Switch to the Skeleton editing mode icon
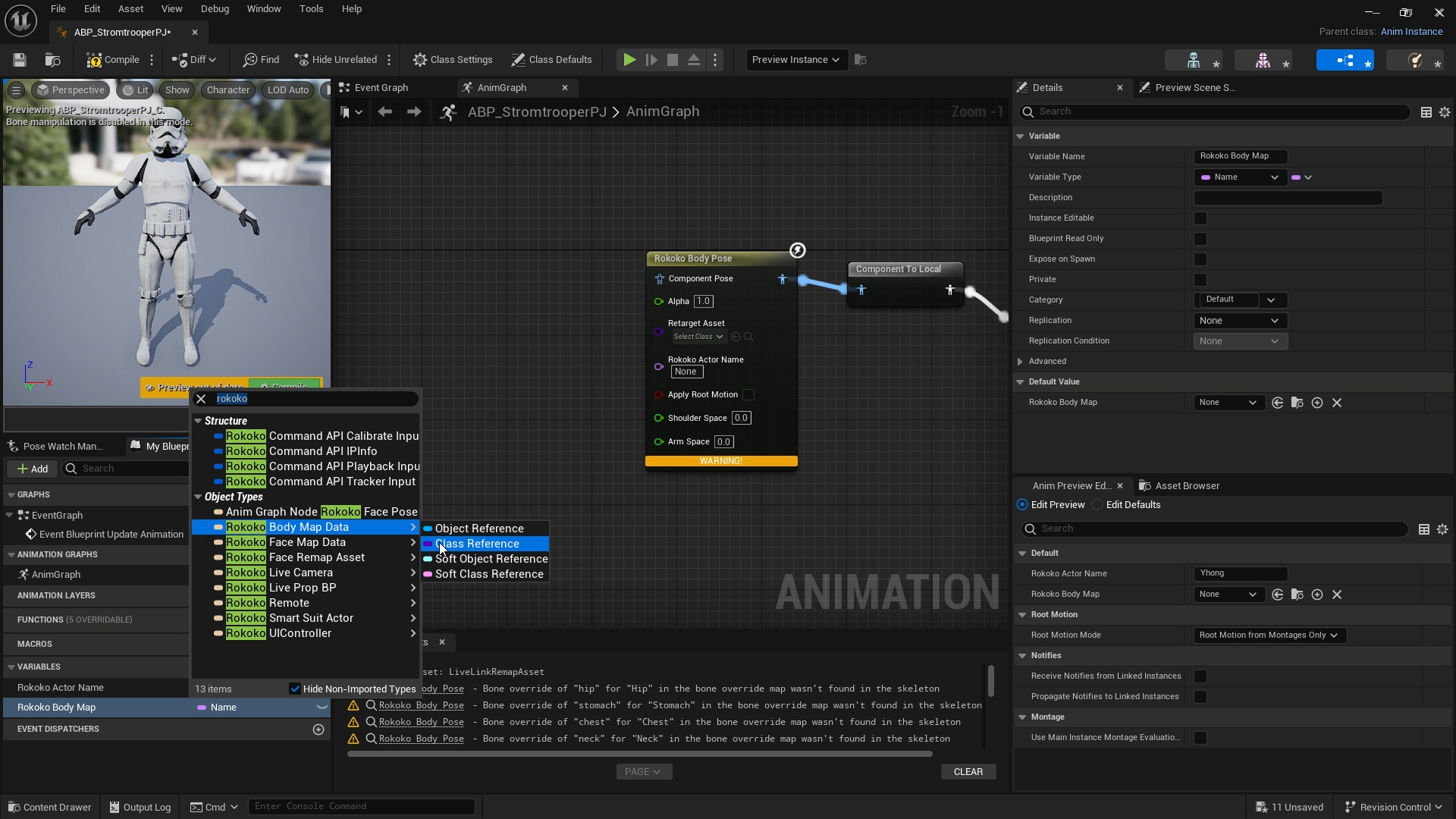1456x819 pixels. click(1194, 61)
